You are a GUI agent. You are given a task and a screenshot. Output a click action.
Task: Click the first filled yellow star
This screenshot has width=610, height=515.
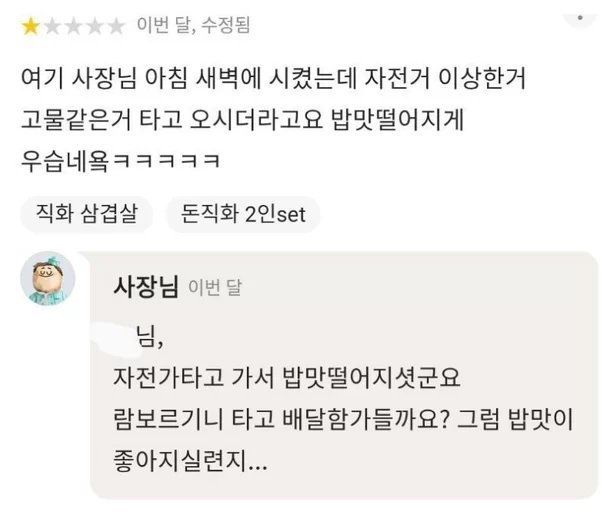(x=30, y=27)
